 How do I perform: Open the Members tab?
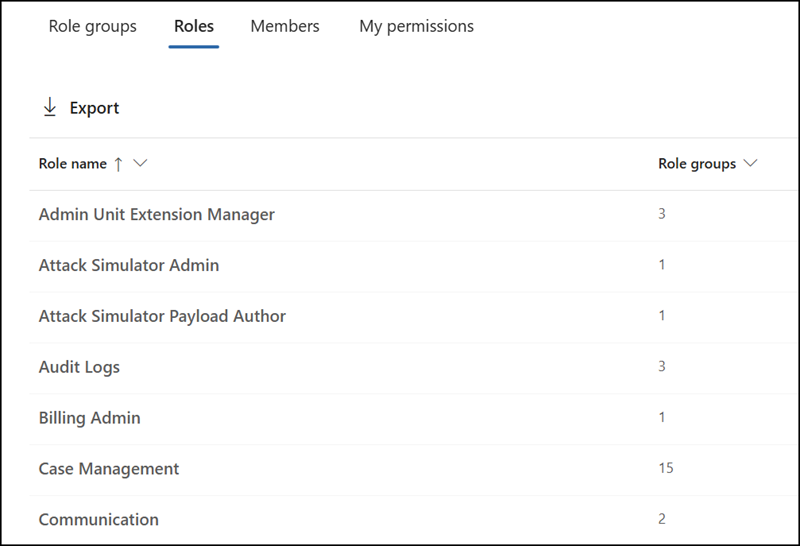[285, 26]
